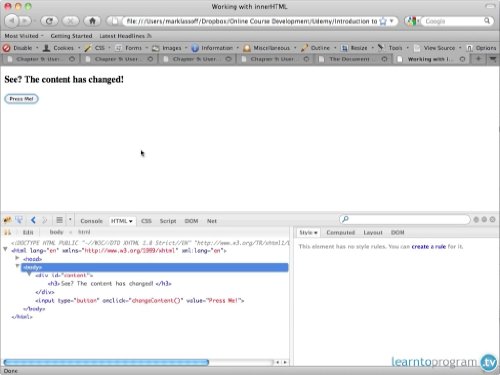Collapse the body node in tree

pos(17,266)
